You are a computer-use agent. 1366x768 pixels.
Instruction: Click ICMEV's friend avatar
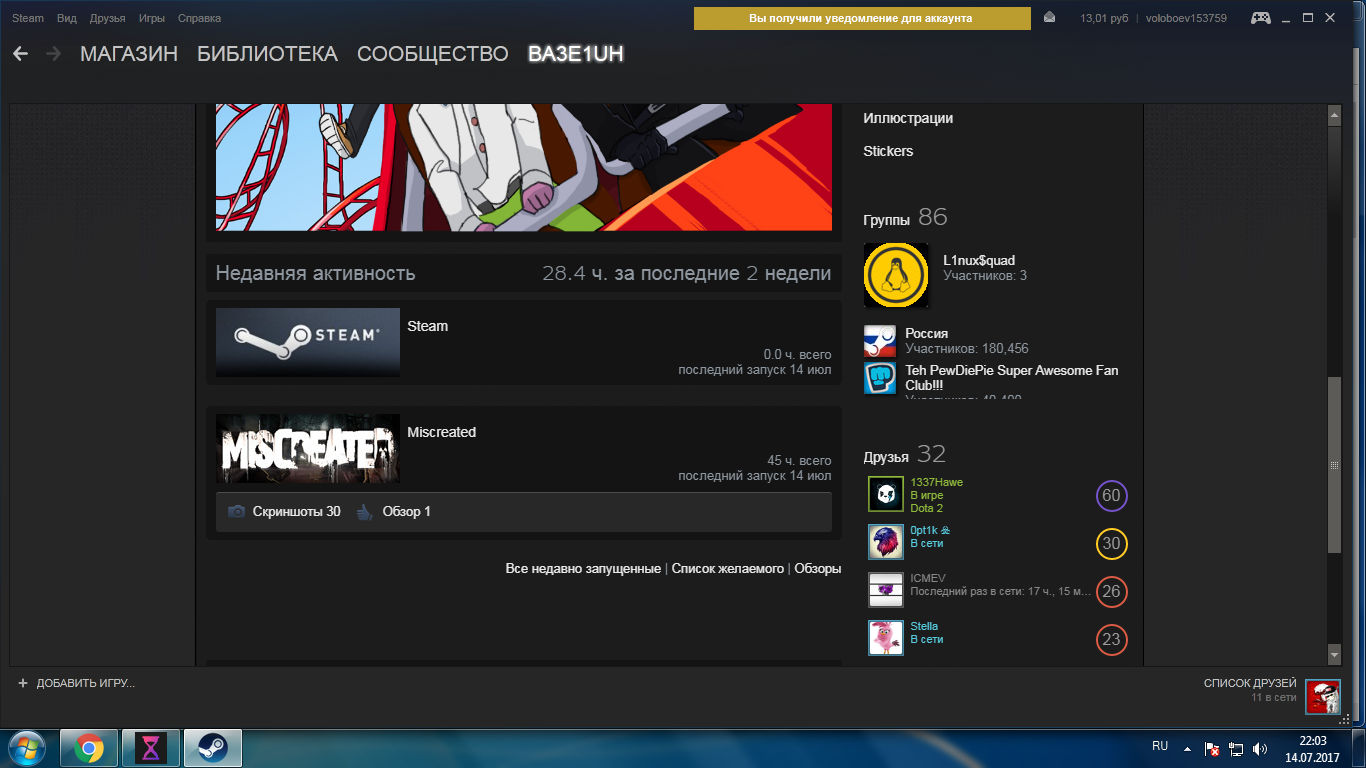point(886,590)
